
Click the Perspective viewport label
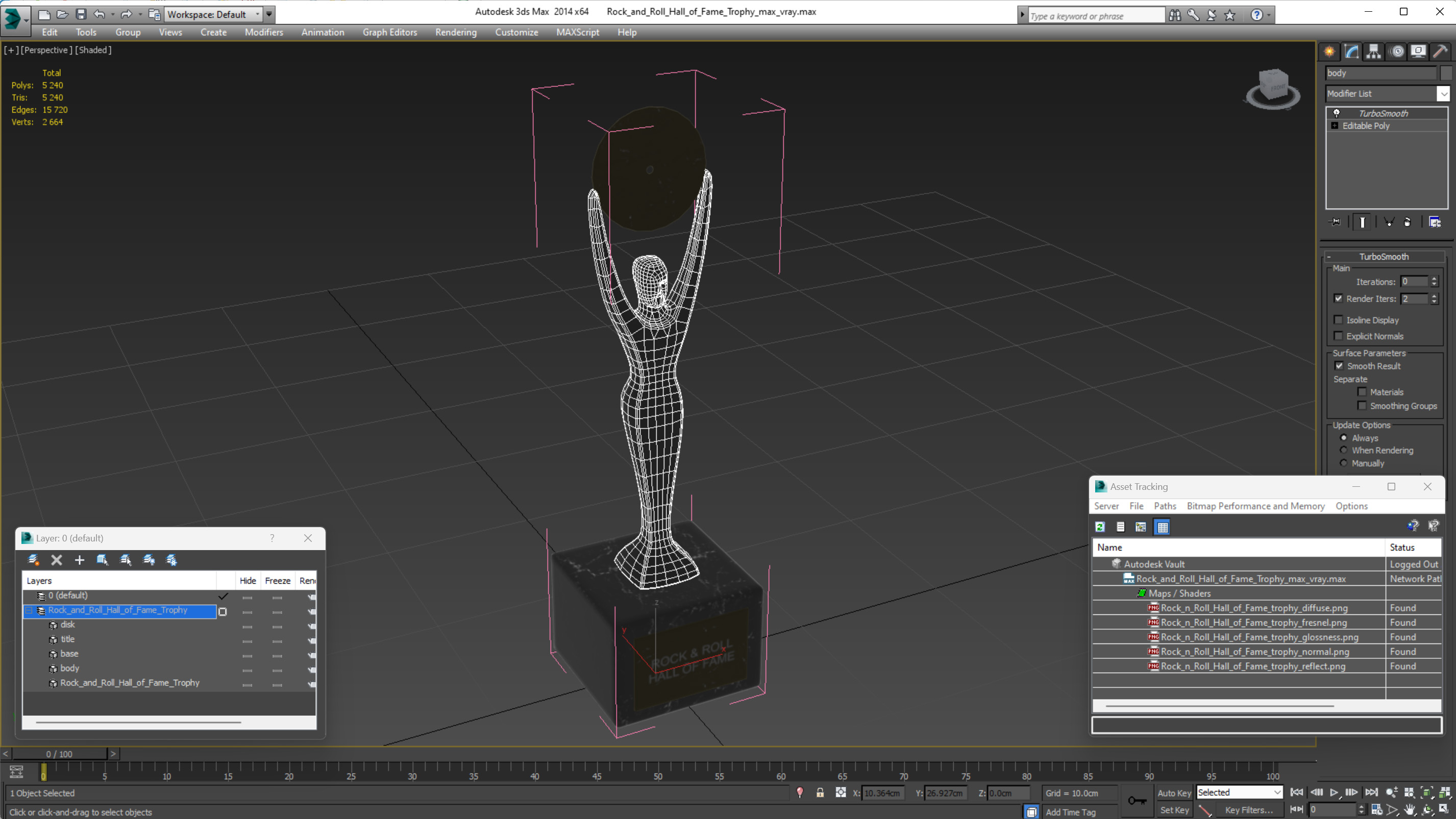(46, 49)
